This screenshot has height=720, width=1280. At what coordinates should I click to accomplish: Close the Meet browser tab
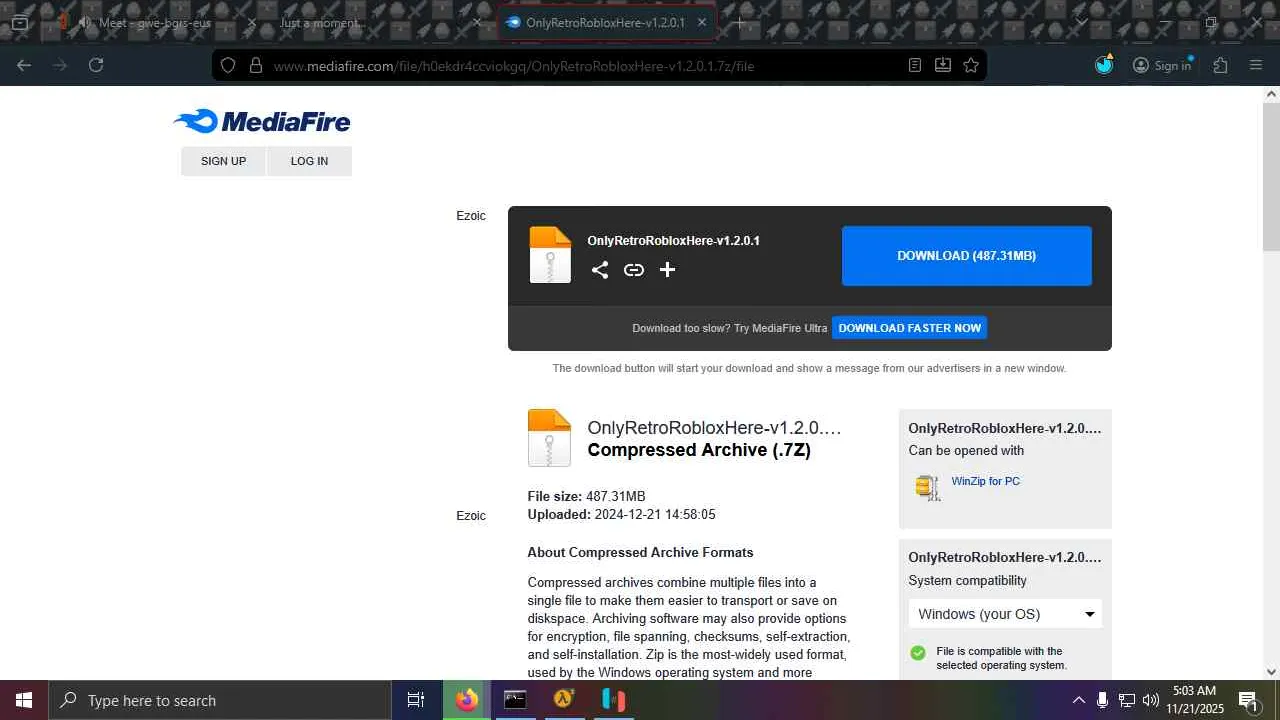(251, 22)
